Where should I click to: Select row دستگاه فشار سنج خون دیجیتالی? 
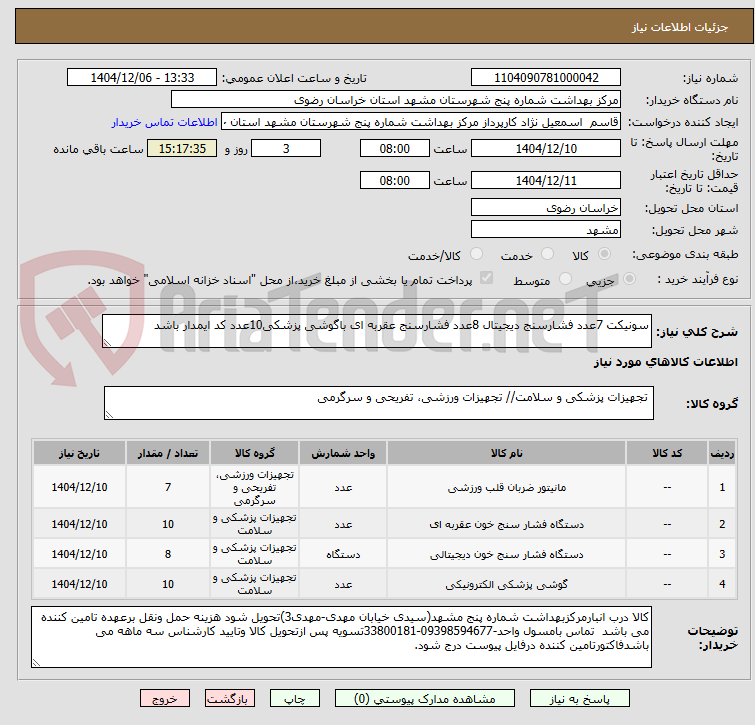click(385, 554)
